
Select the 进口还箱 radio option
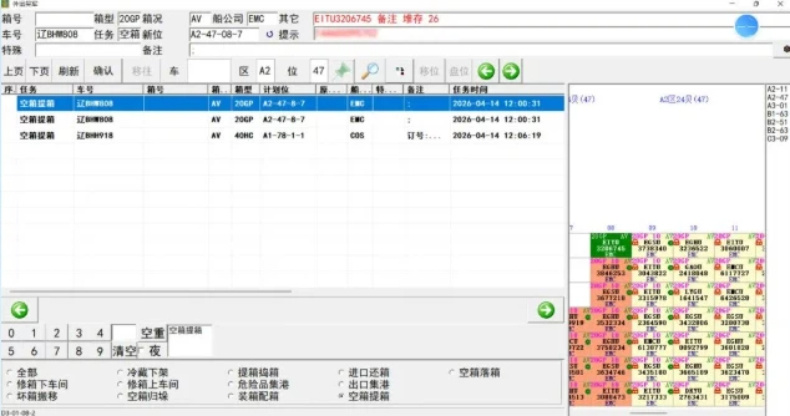(x=364, y=372)
